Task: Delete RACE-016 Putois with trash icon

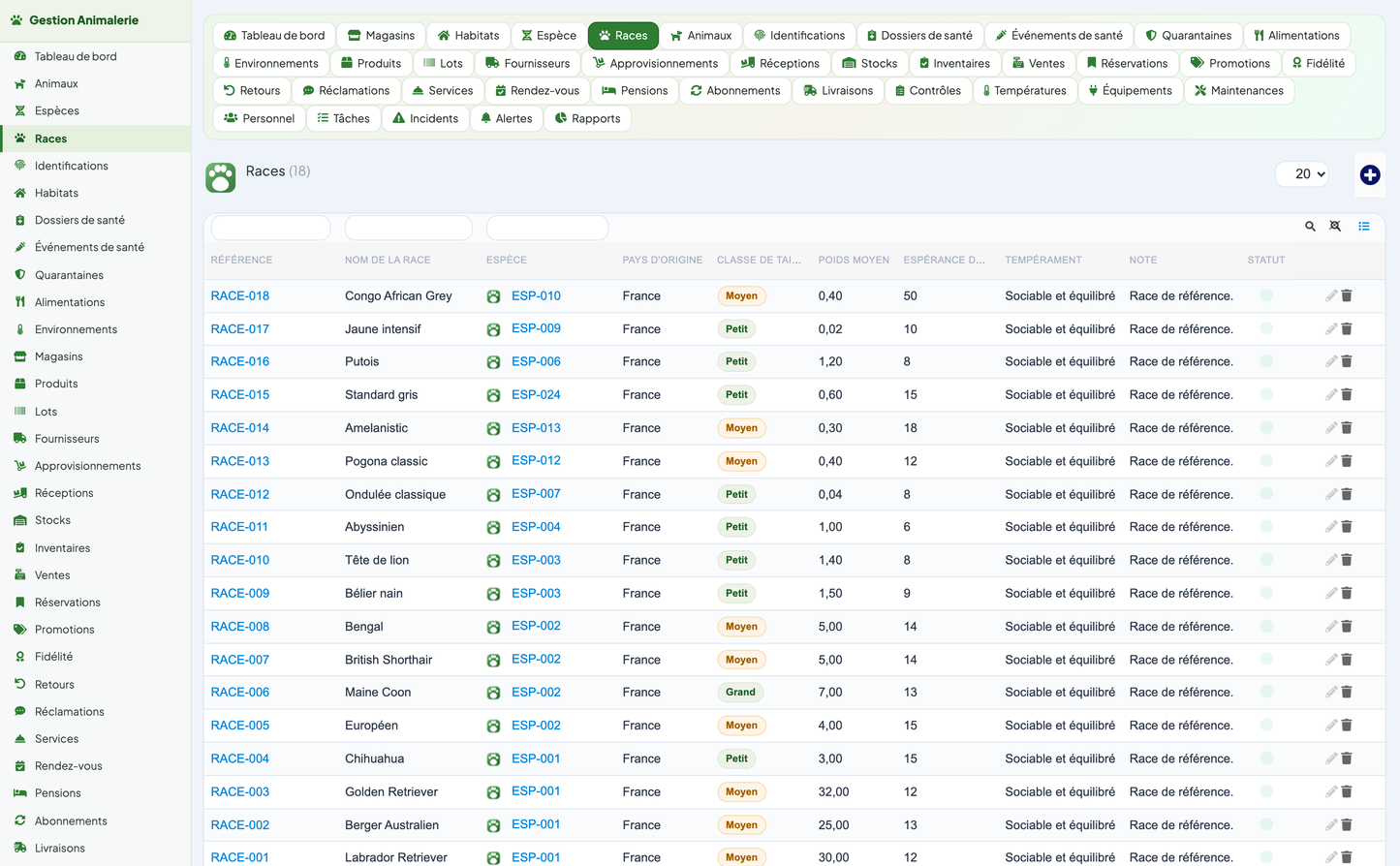Action: point(1347,361)
